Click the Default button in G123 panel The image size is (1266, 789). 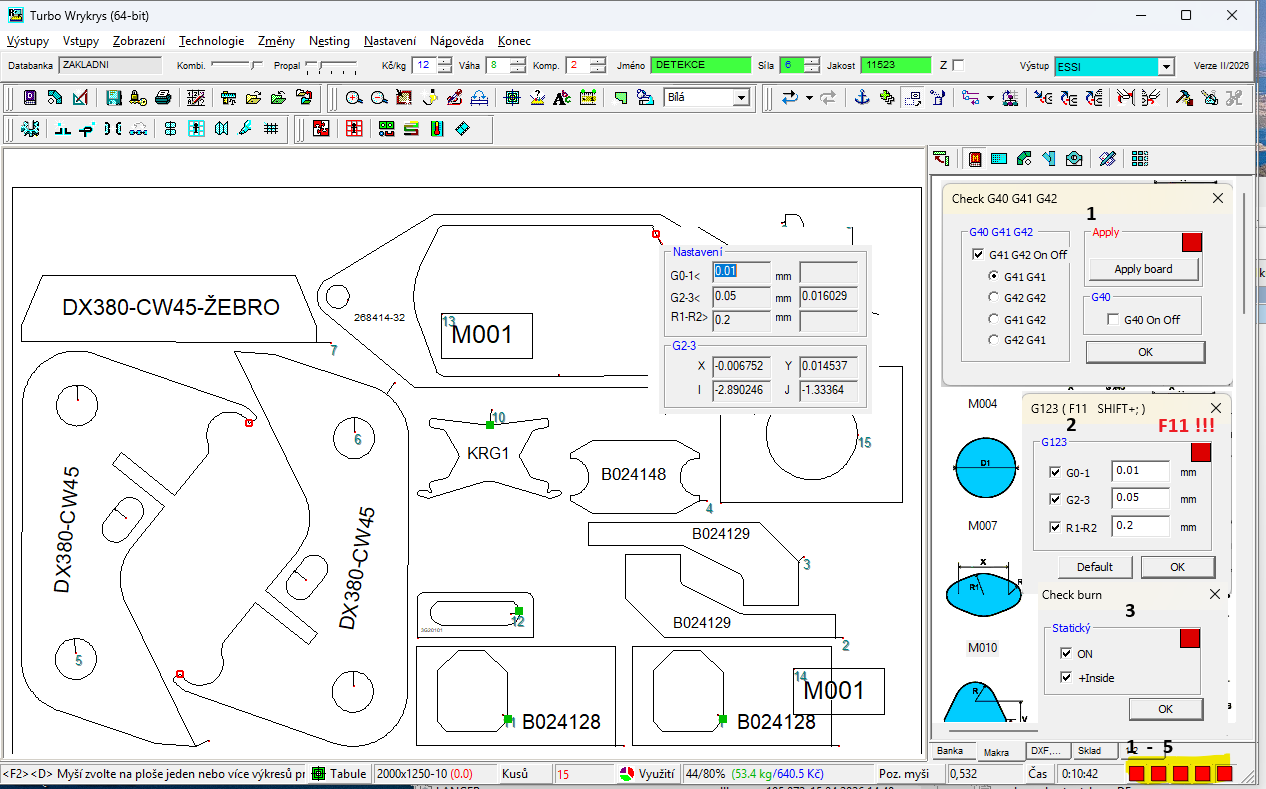click(x=1094, y=567)
